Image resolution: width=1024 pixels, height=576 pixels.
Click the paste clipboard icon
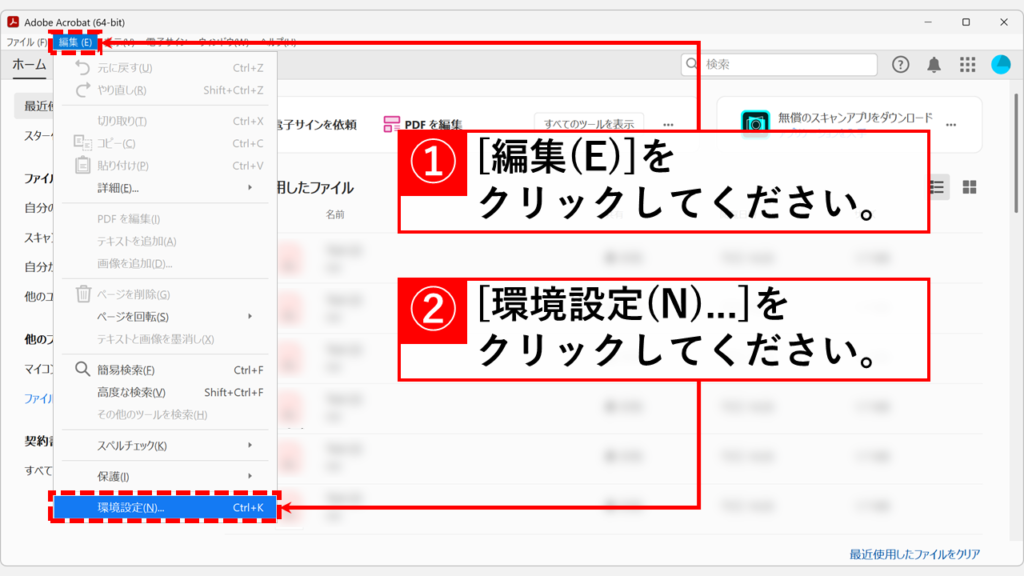[x=82, y=165]
